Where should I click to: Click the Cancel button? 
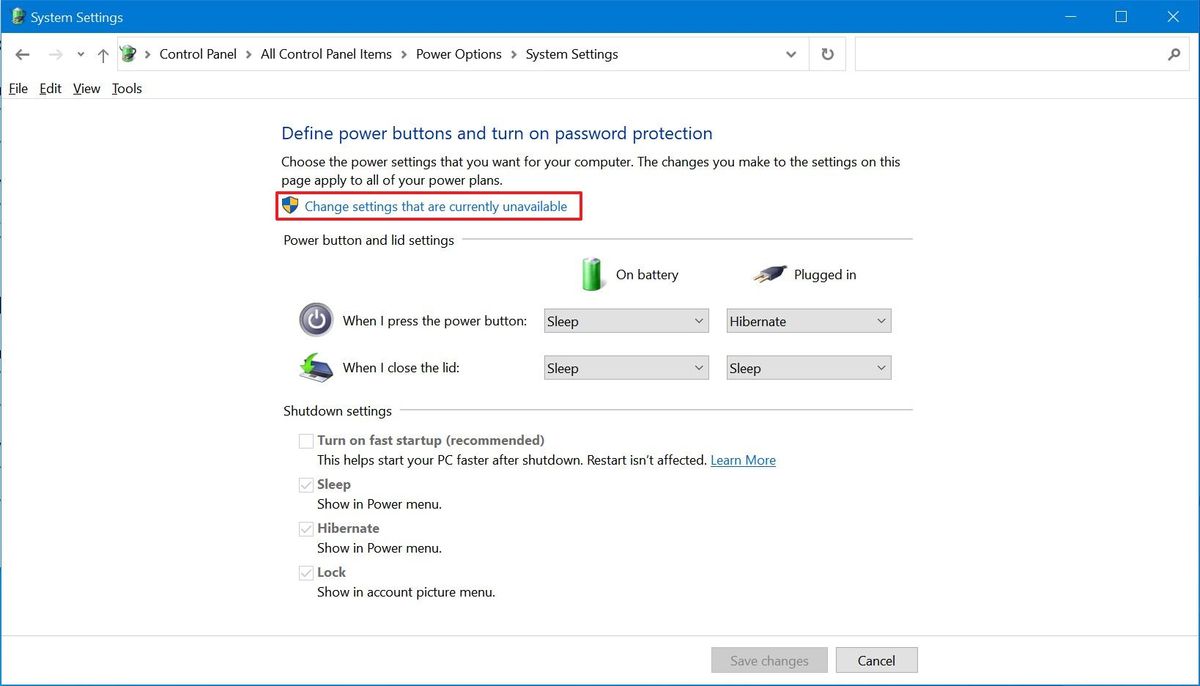[x=876, y=660]
